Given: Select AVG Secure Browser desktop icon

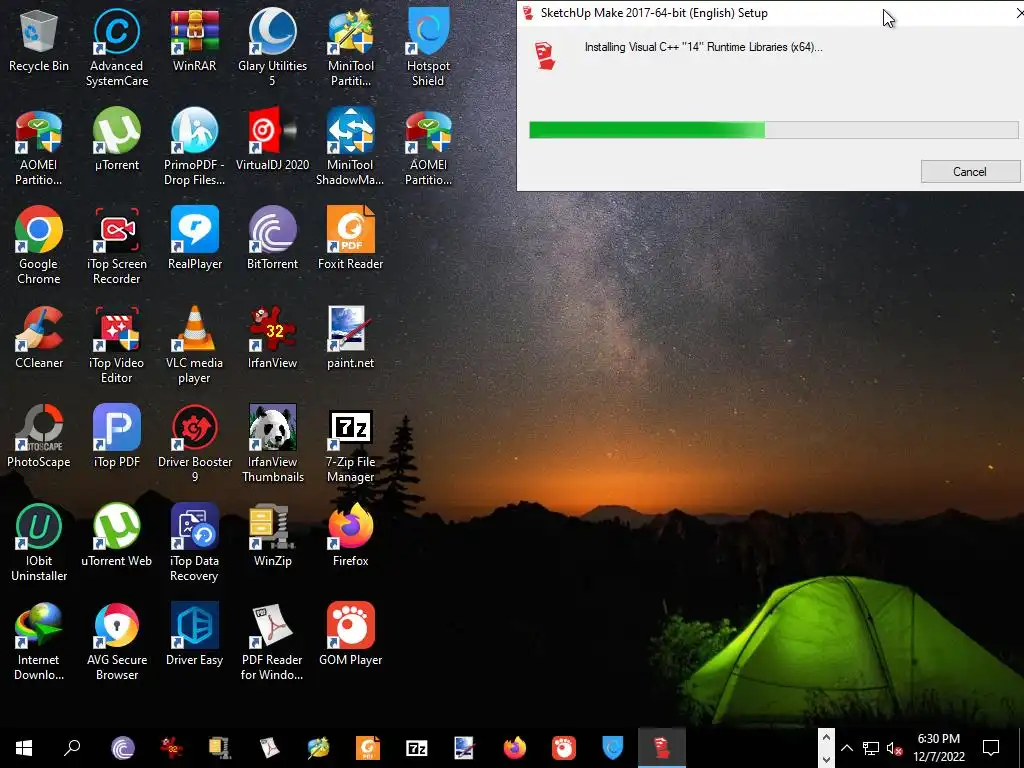Looking at the screenshot, I should 117,642.
